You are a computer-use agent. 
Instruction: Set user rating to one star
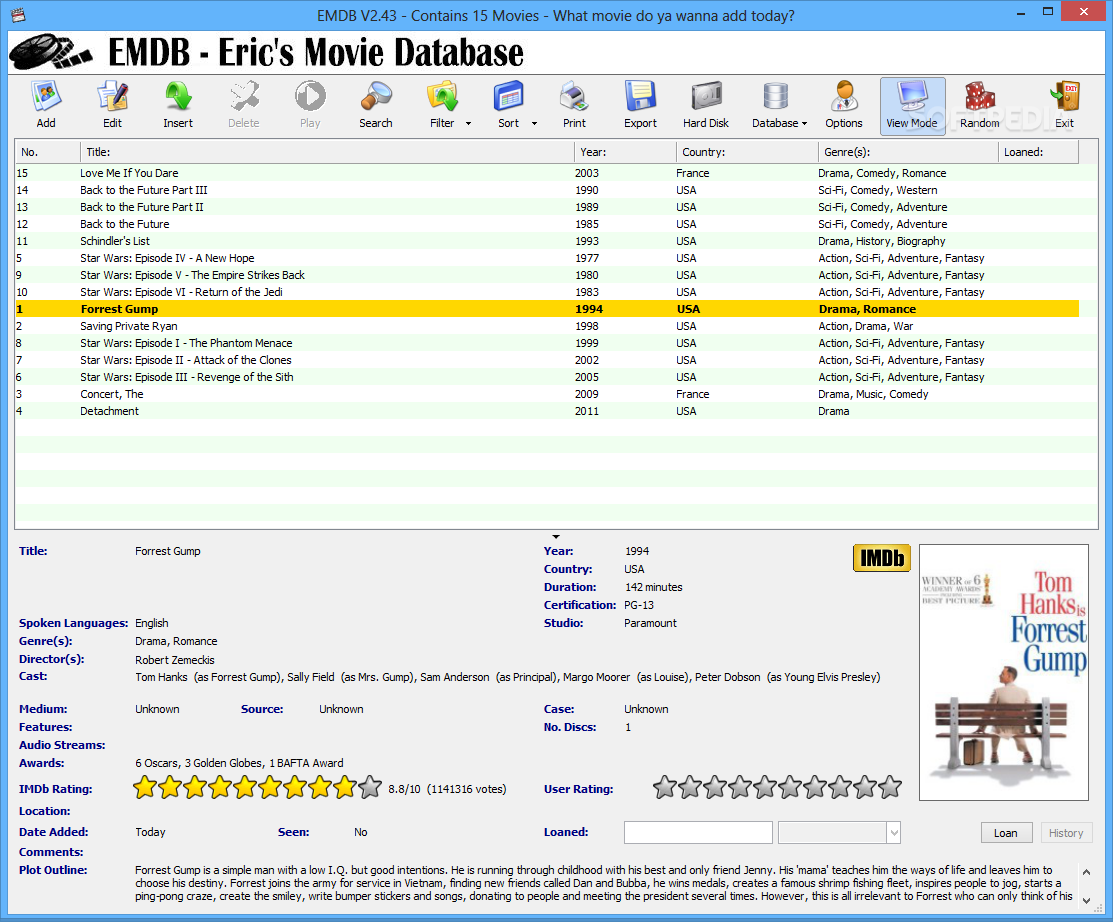[664, 787]
